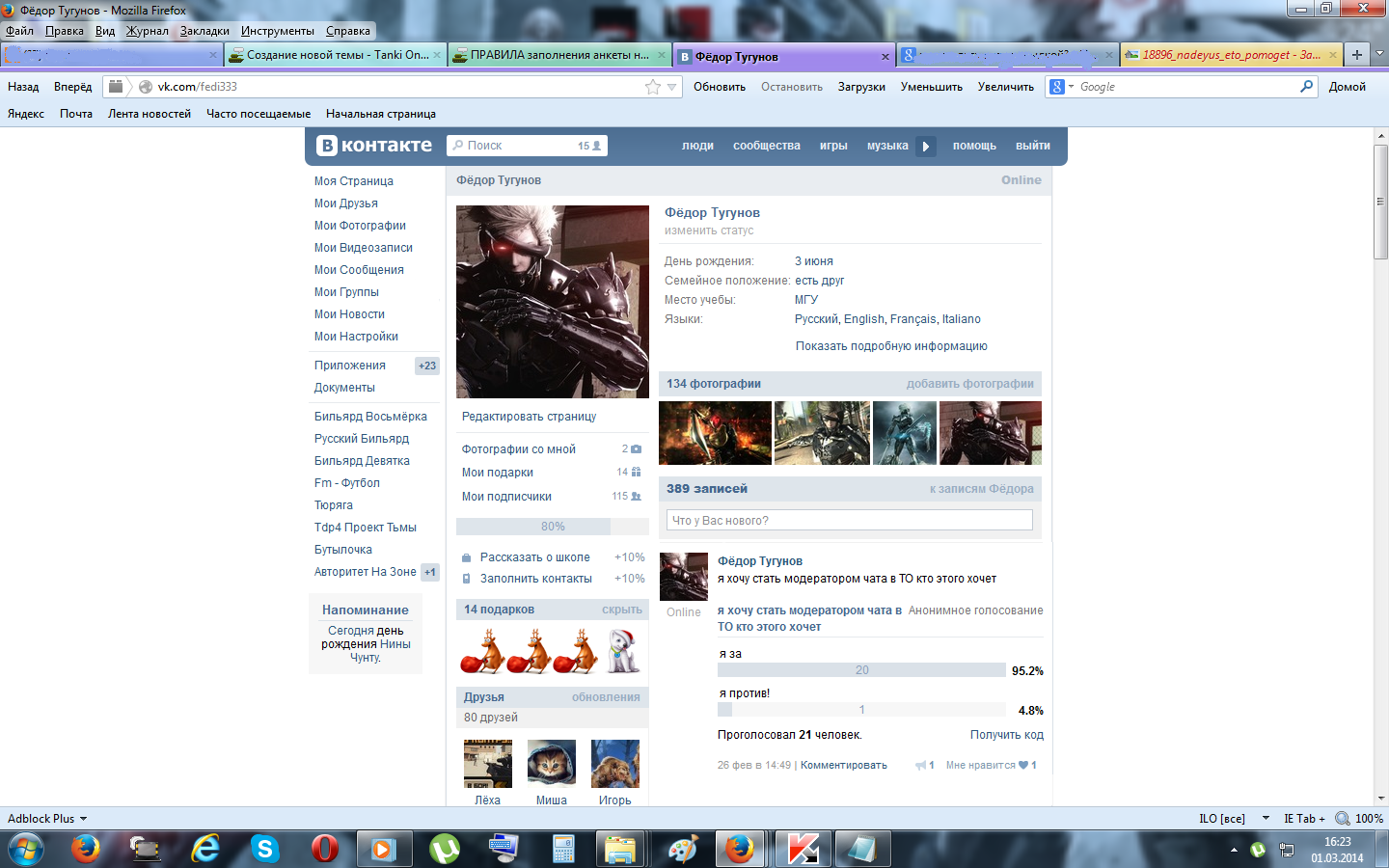Click the VK Поиск search field

[x=527, y=146]
